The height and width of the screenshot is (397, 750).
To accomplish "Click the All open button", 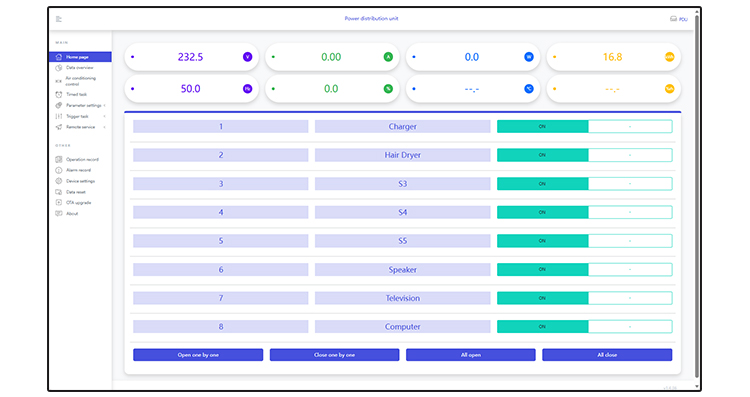I will point(471,355).
